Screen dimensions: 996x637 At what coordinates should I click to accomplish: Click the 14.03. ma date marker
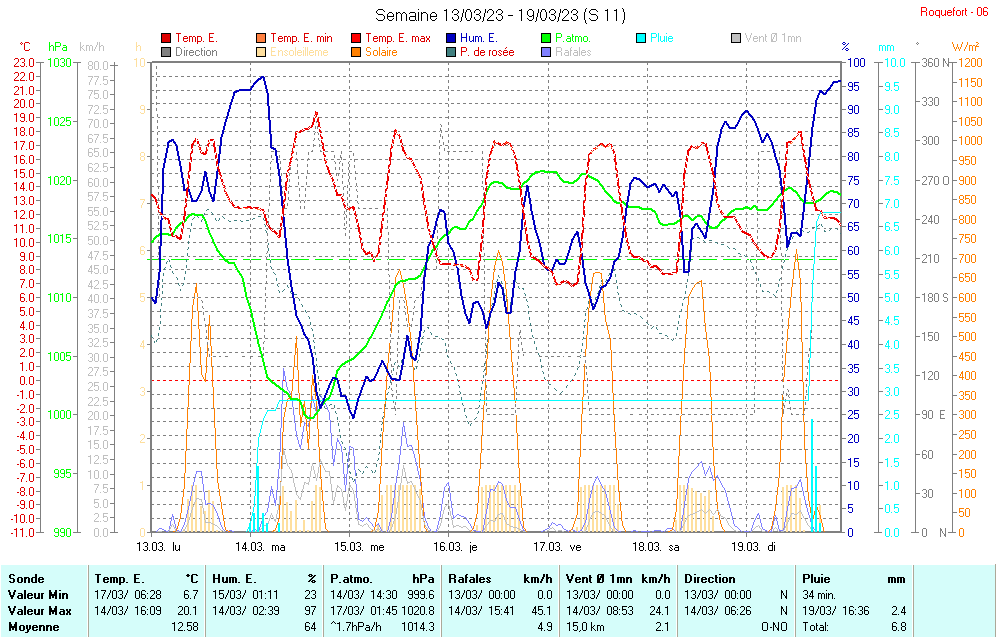(260, 547)
